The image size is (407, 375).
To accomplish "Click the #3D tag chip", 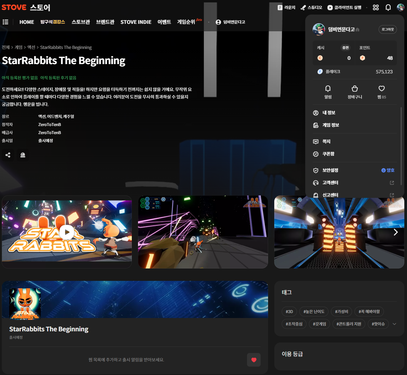I will pyautogui.click(x=289, y=312).
